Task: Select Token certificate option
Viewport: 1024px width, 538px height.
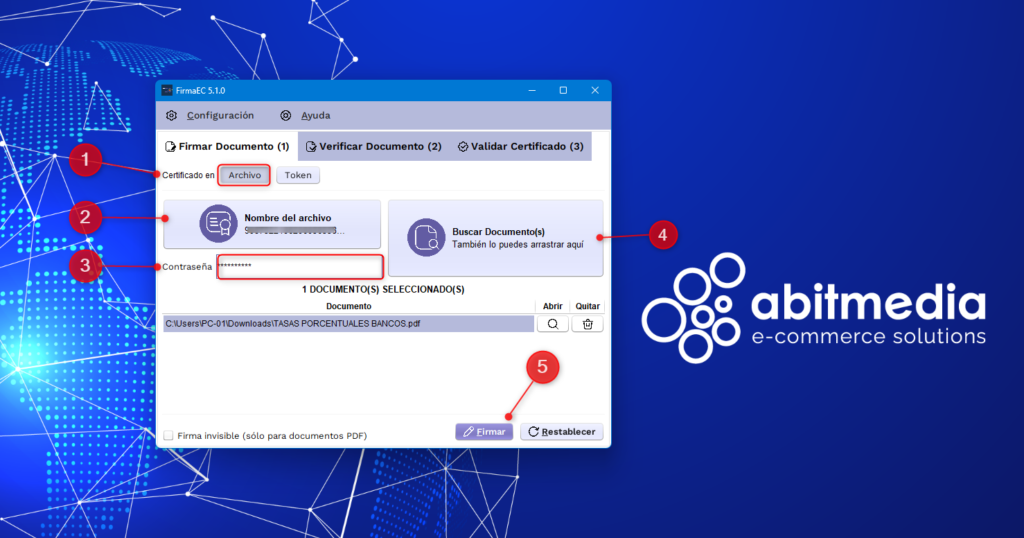Action: 298,175
